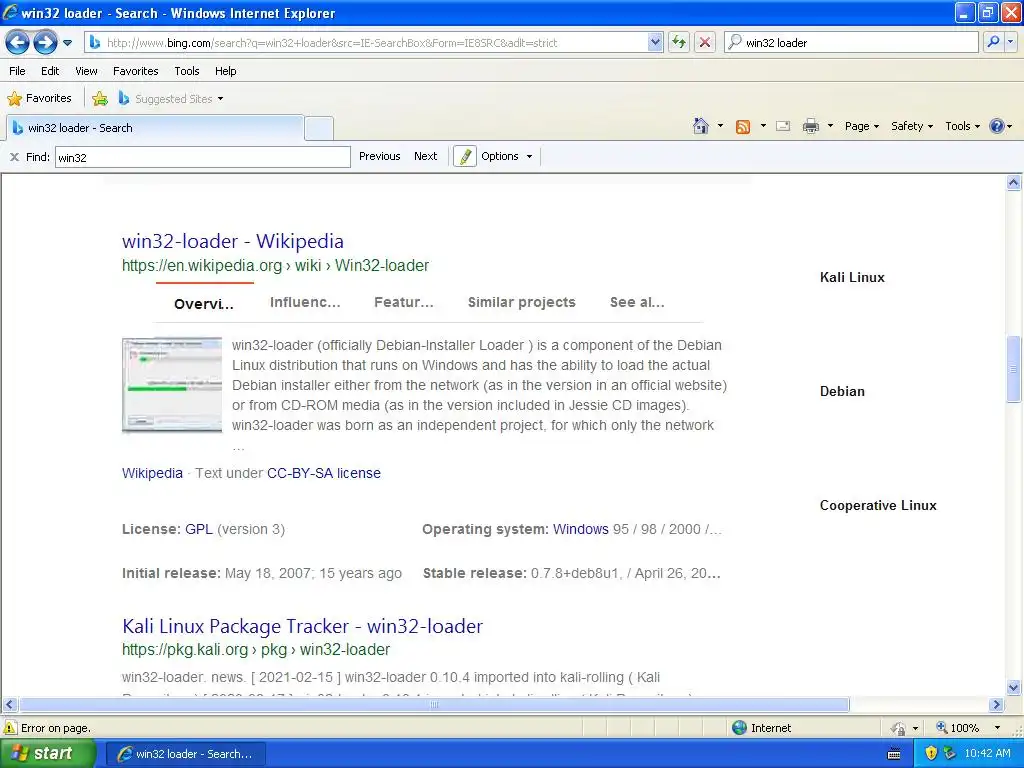This screenshot has width=1024, height=768.
Task: Select the win32 loader - Search tab
Action: [x=155, y=128]
